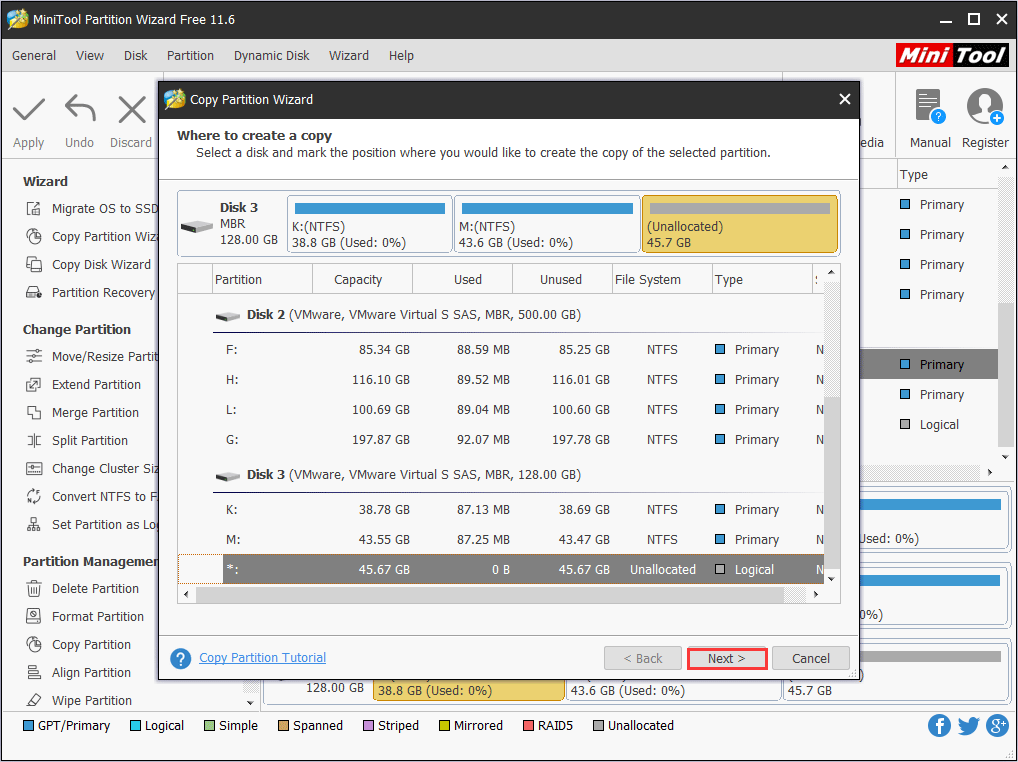Screen dimensions: 1018x762
Task: Open the Dynamic Disk menu
Action: click(271, 56)
